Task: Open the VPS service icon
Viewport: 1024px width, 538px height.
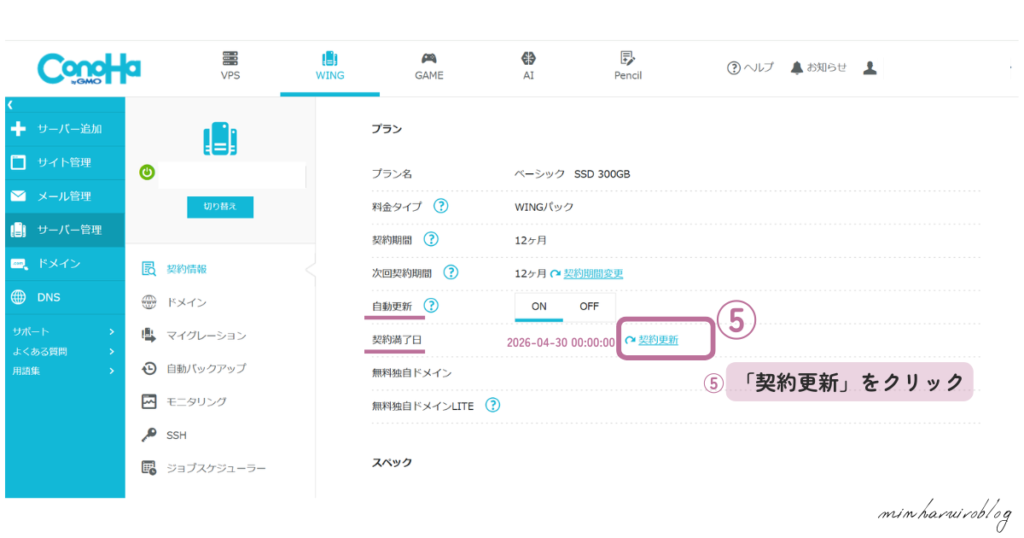Action: click(230, 60)
